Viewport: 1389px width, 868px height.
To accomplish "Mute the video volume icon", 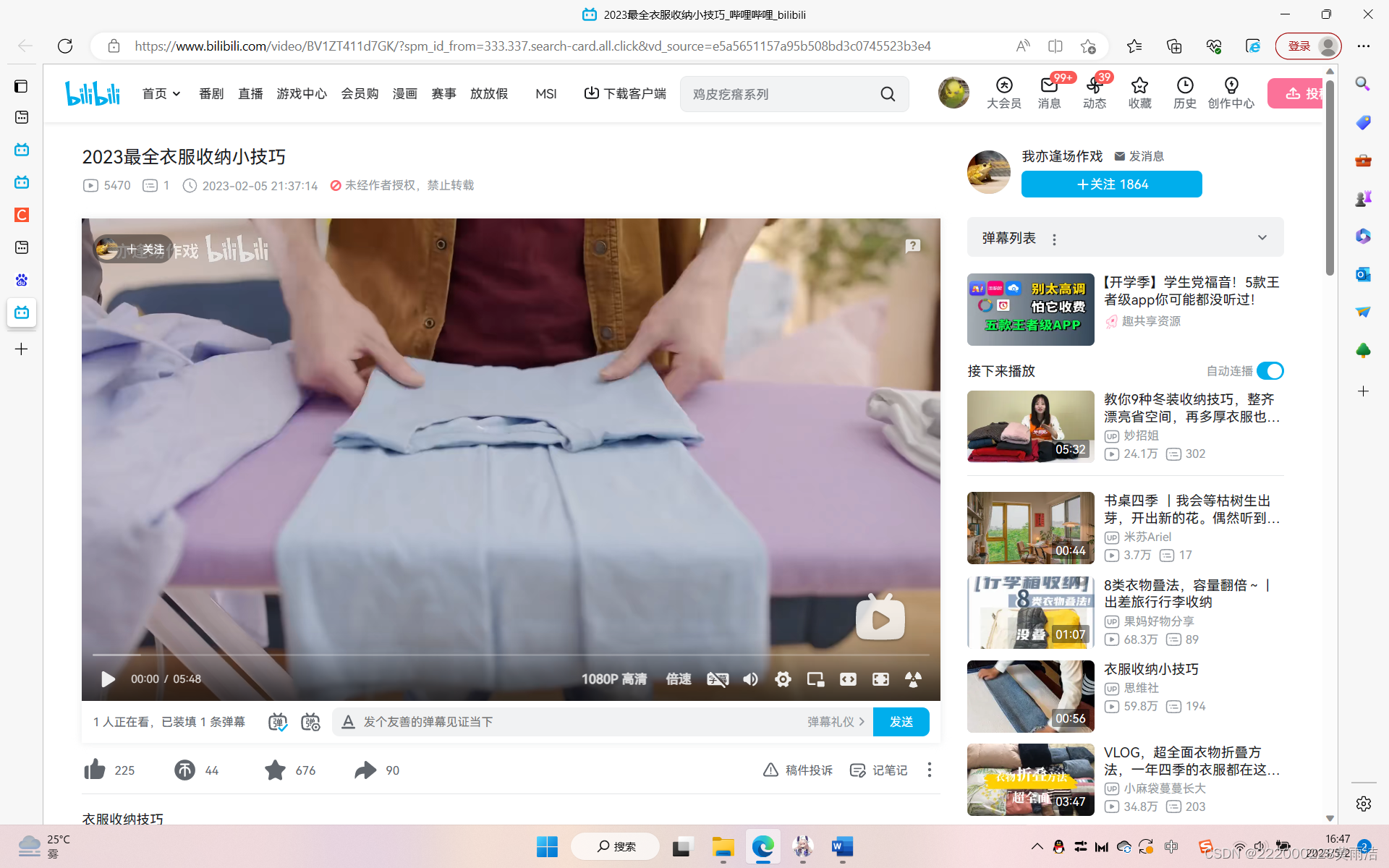I will (x=750, y=679).
